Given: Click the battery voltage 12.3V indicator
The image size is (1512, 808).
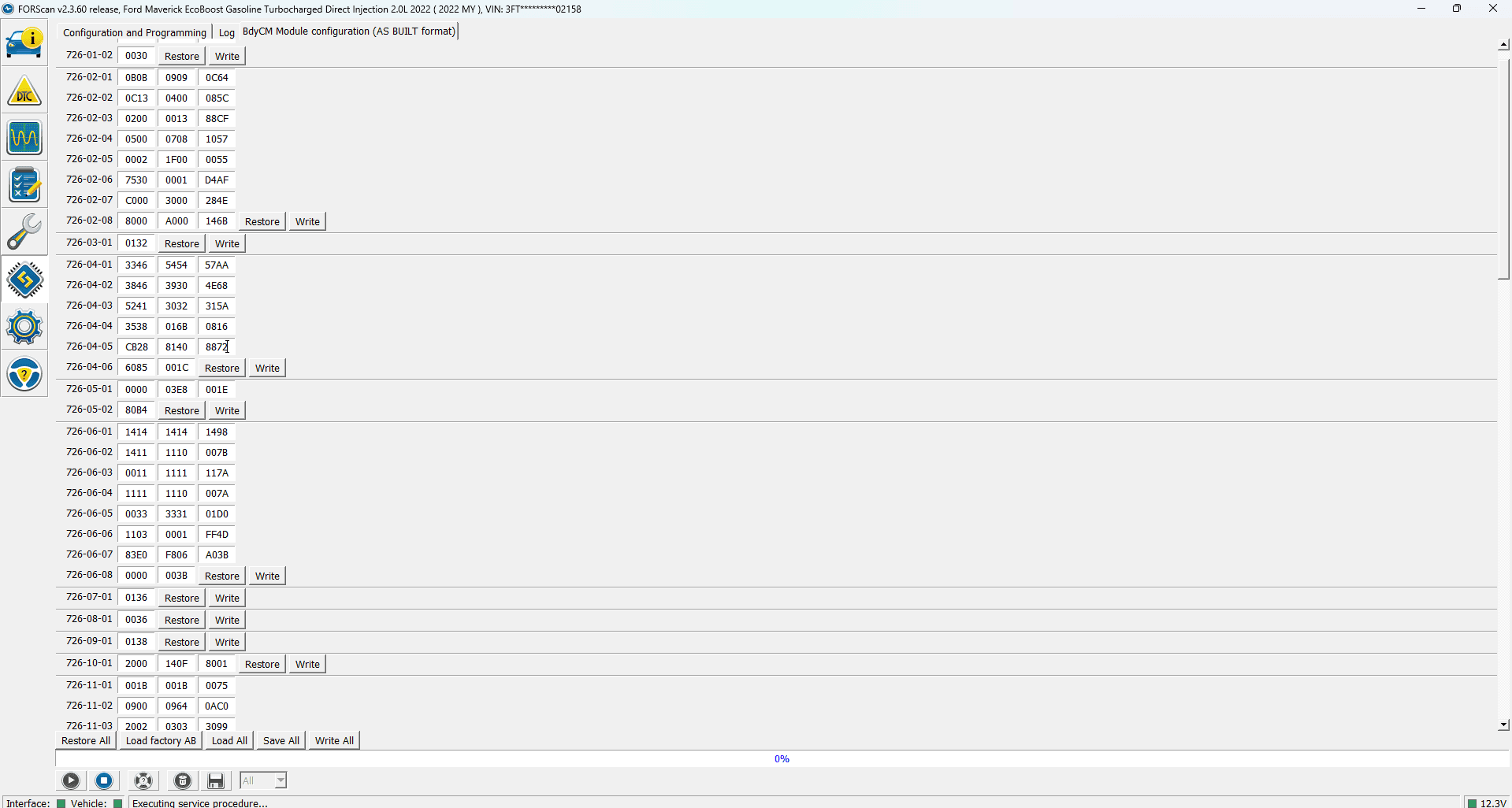Looking at the screenshot, I should pos(1487,803).
